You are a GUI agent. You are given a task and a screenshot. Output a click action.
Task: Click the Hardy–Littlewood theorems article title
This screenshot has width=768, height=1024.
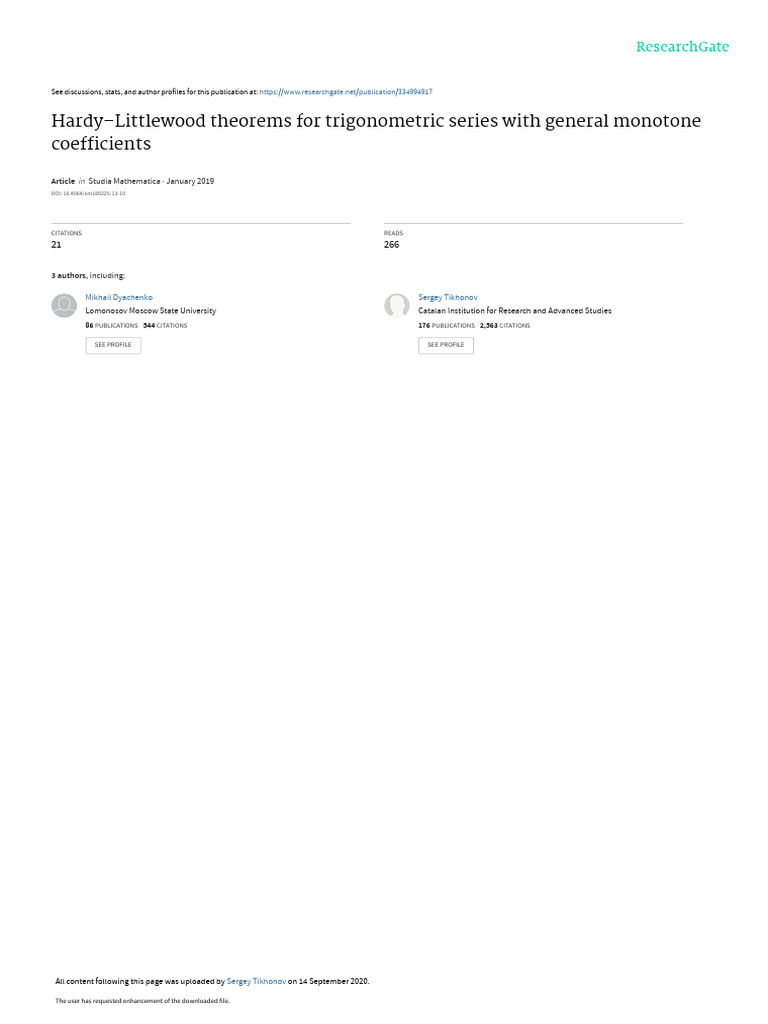[x=376, y=132]
